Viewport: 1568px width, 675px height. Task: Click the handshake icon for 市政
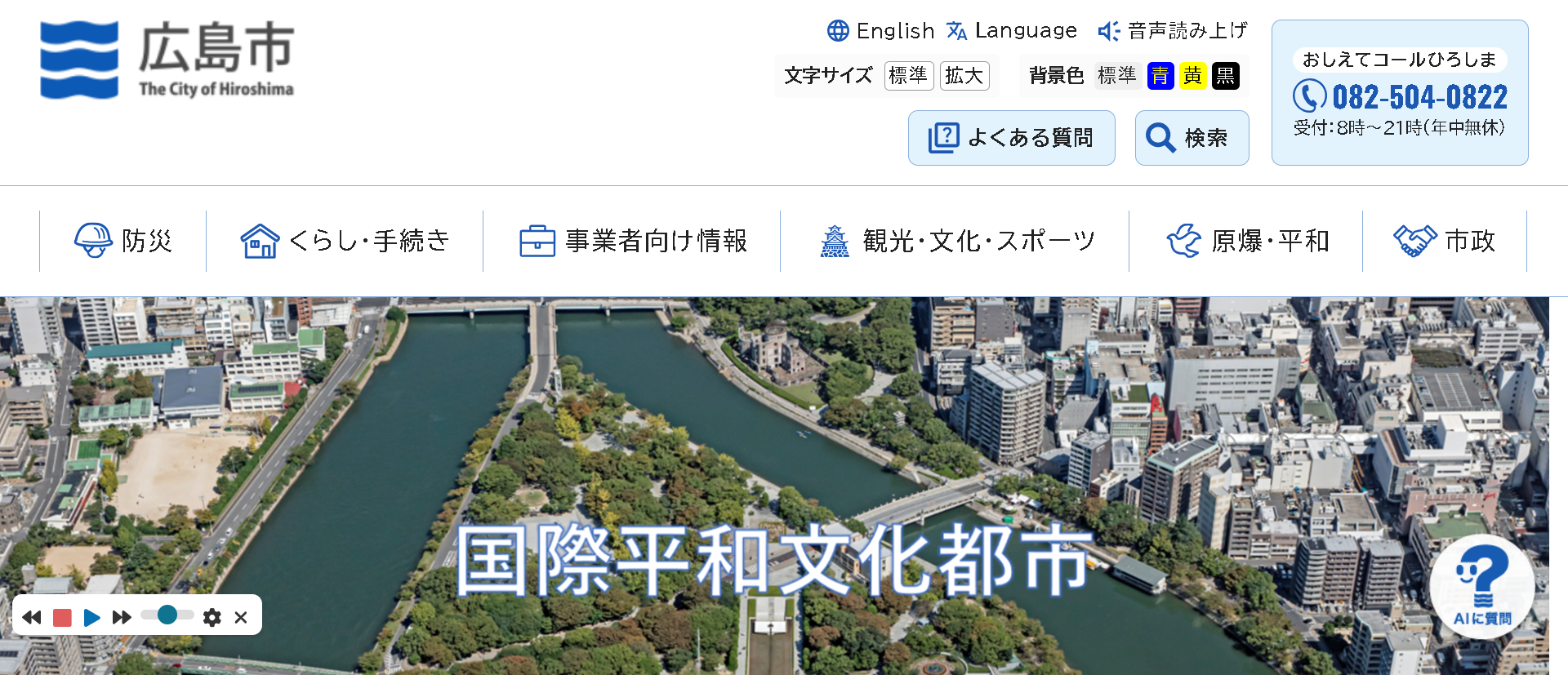(x=1414, y=241)
